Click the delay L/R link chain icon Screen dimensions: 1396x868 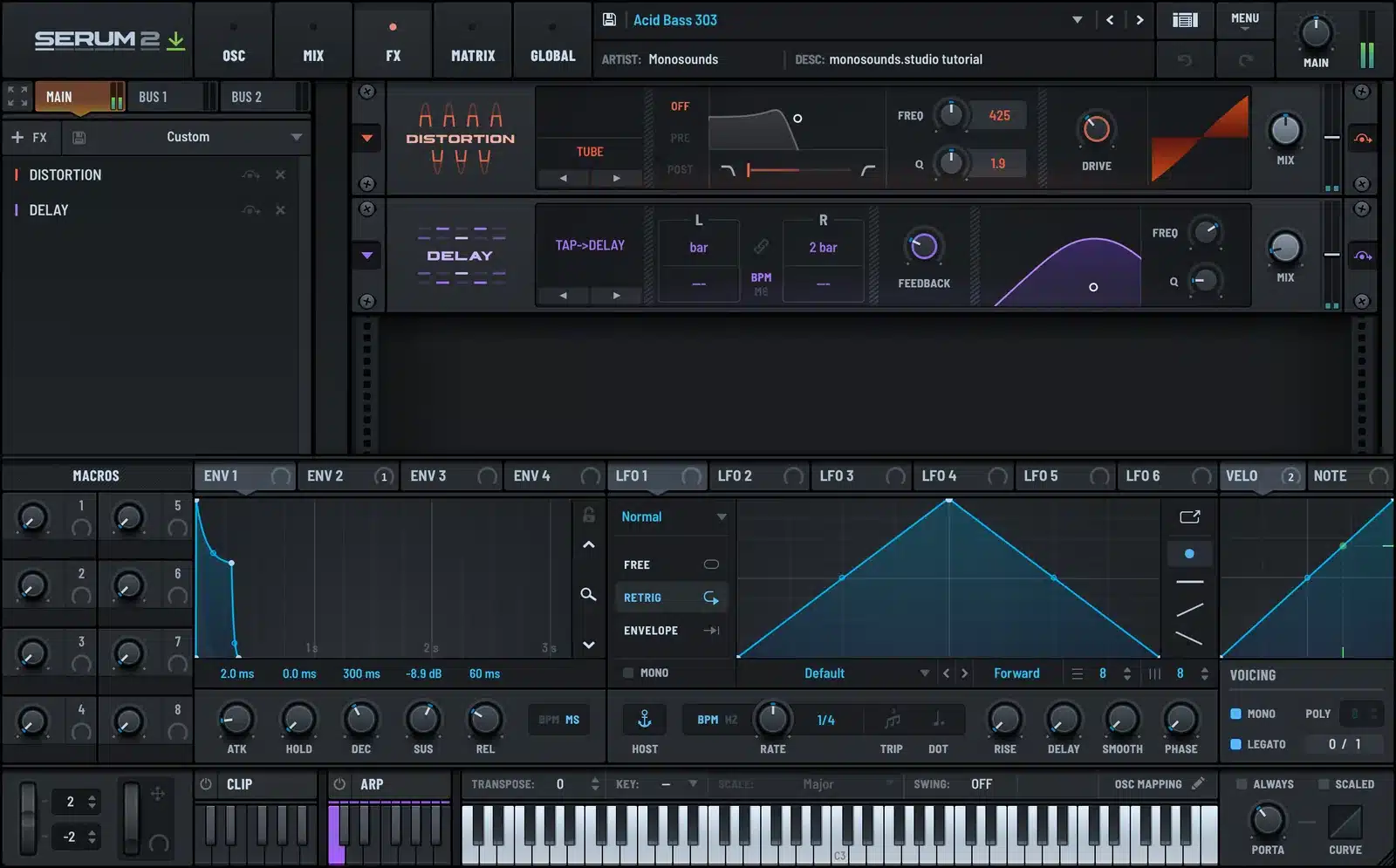(761, 247)
